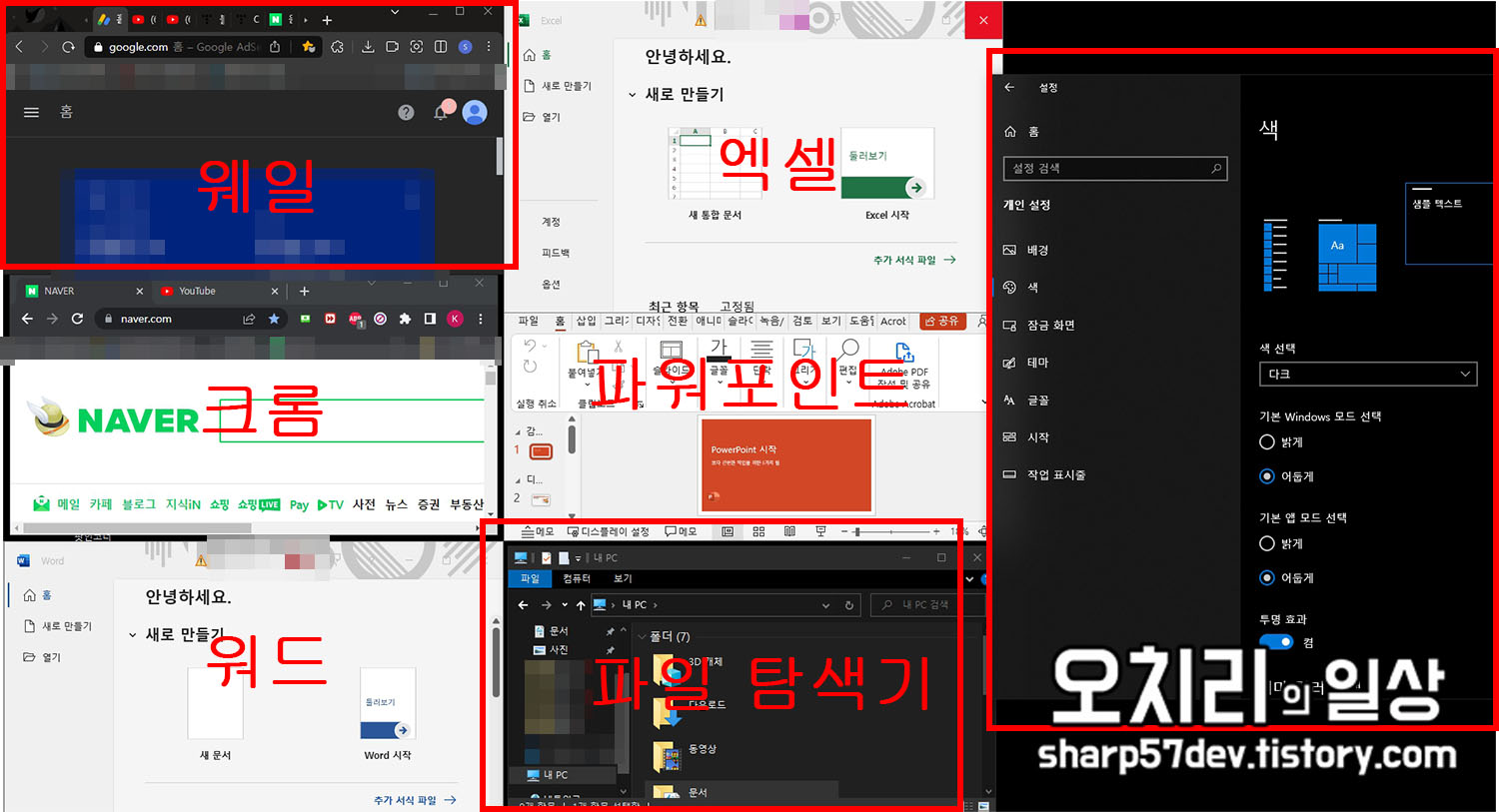
Task: Go back in the File Explorer window
Action: 524,605
